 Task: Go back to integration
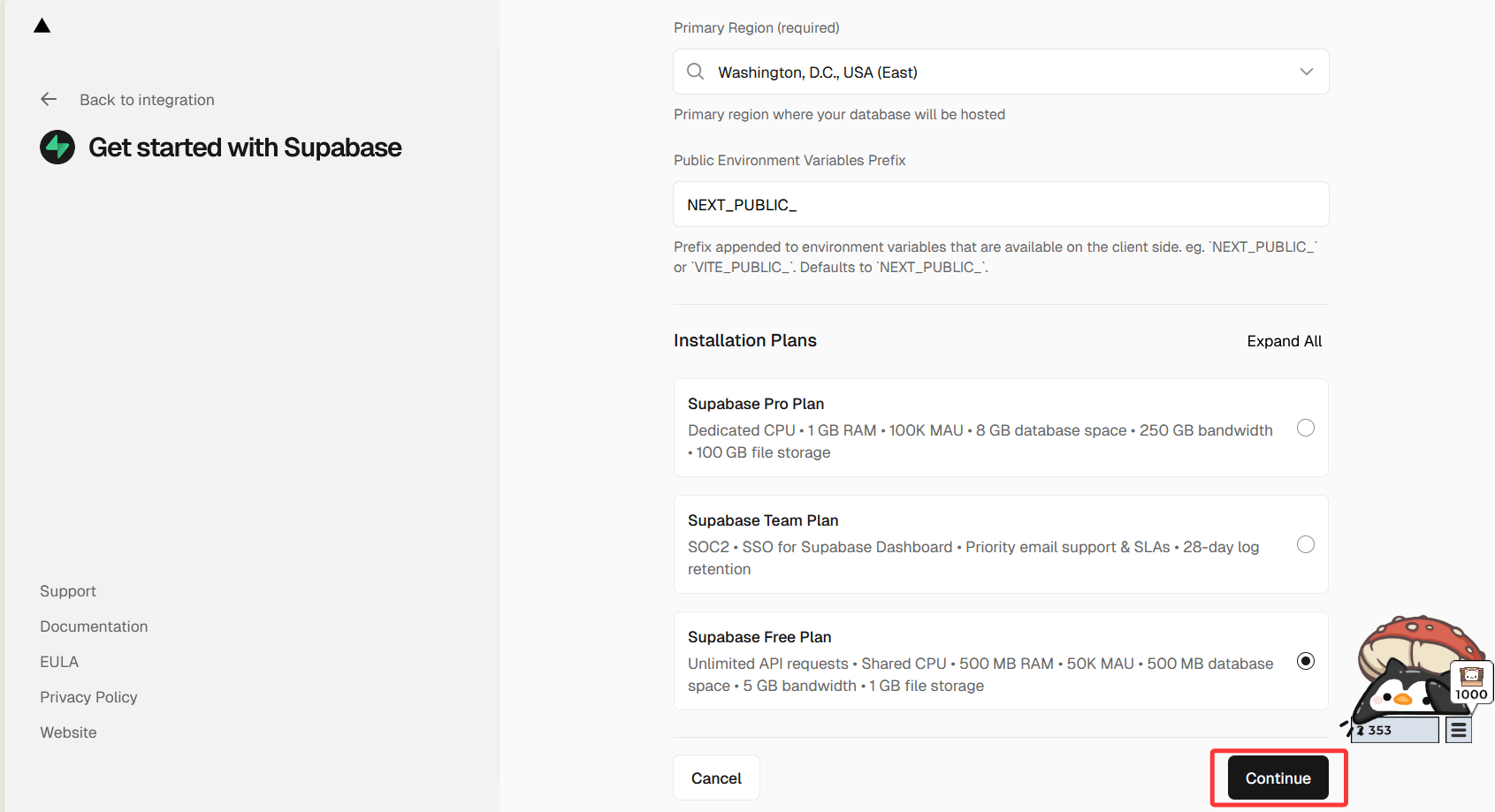tap(147, 100)
